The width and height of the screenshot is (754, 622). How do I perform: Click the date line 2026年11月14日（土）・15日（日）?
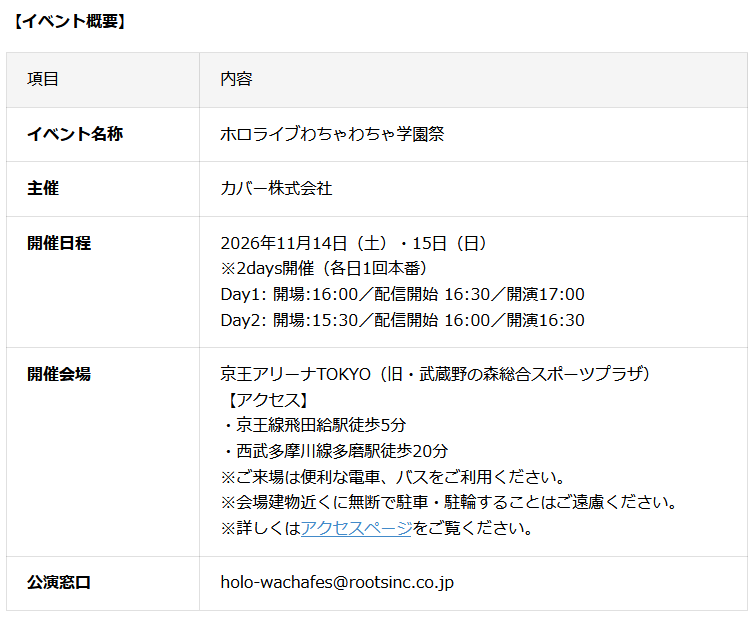(355, 243)
